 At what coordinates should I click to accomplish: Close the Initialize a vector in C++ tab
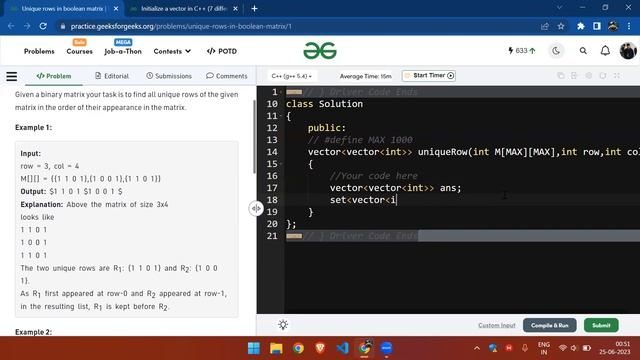[x=236, y=9]
